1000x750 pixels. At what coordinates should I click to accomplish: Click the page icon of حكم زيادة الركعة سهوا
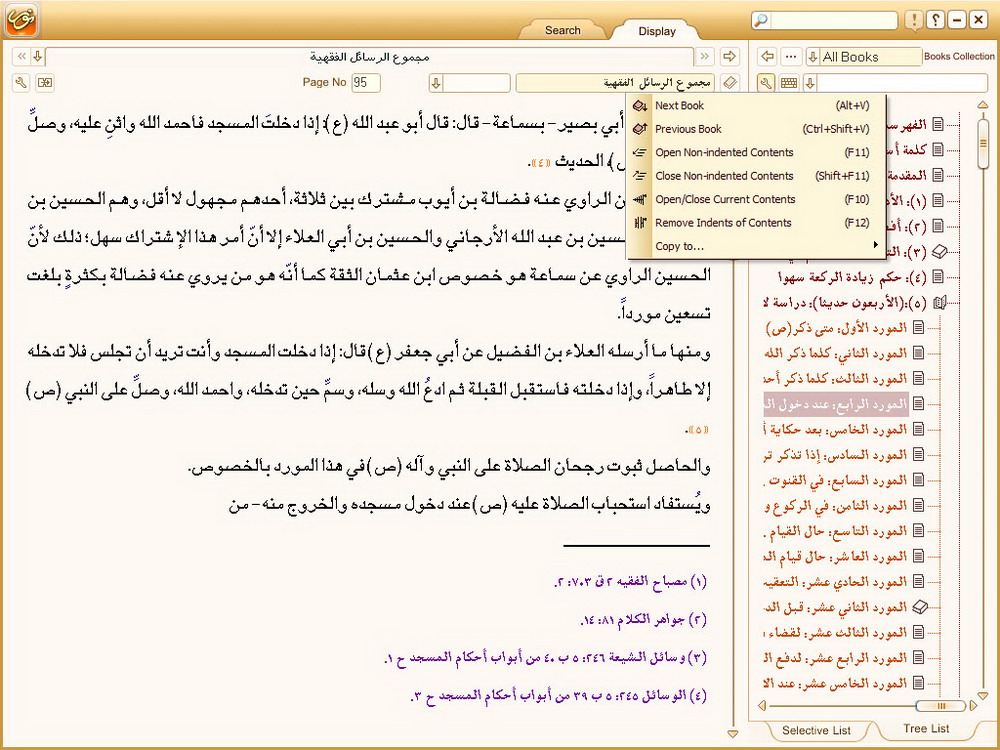click(938, 277)
